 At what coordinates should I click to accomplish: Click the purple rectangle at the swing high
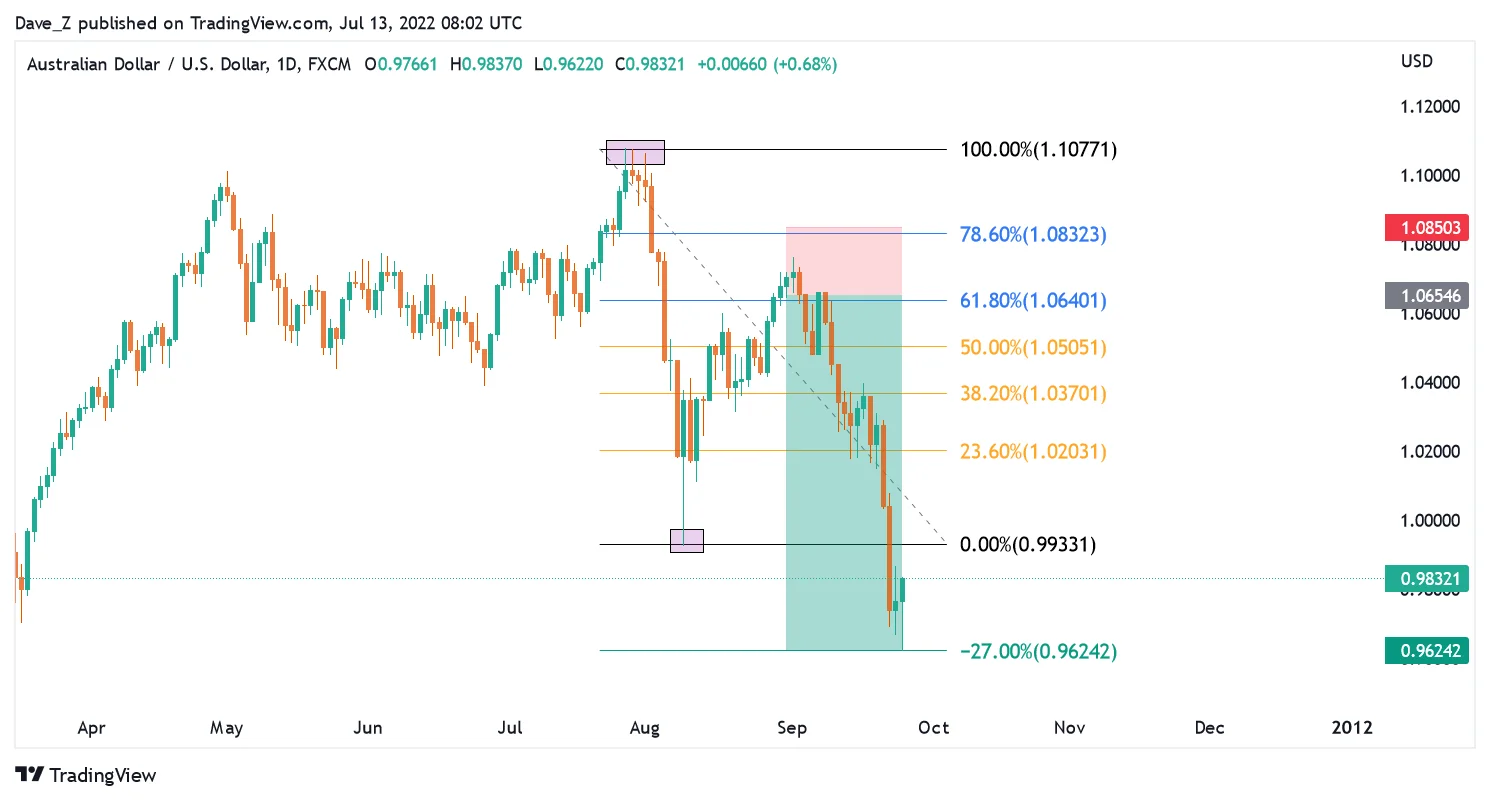click(x=635, y=152)
